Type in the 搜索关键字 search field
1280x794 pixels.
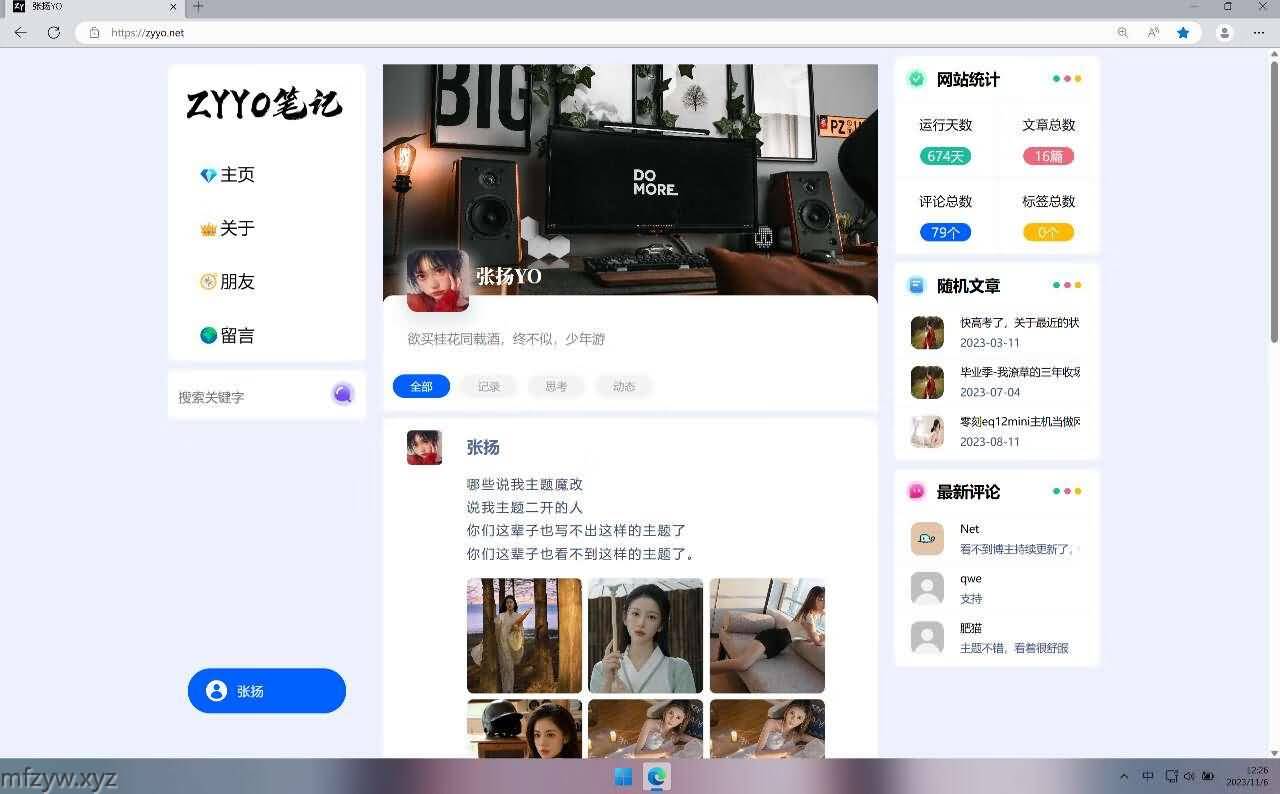point(250,397)
